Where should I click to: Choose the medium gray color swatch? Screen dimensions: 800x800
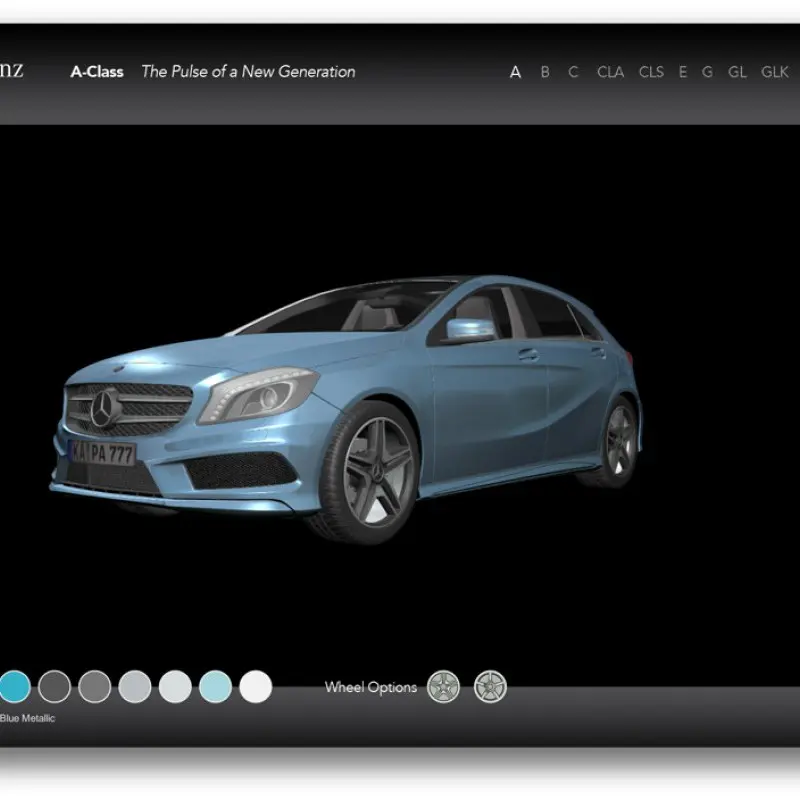(94, 686)
